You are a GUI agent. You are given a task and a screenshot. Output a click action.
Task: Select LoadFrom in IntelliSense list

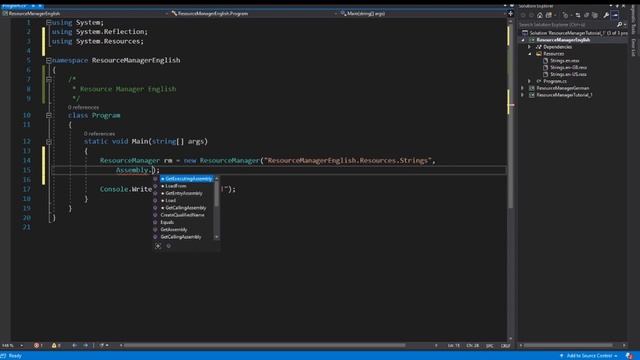176,186
